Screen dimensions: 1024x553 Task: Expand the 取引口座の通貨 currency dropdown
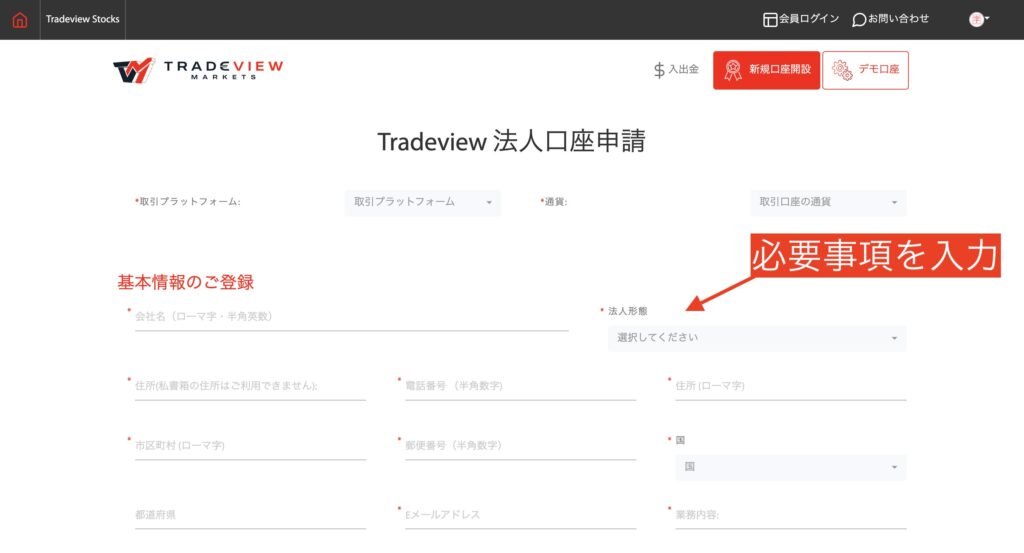click(x=828, y=202)
